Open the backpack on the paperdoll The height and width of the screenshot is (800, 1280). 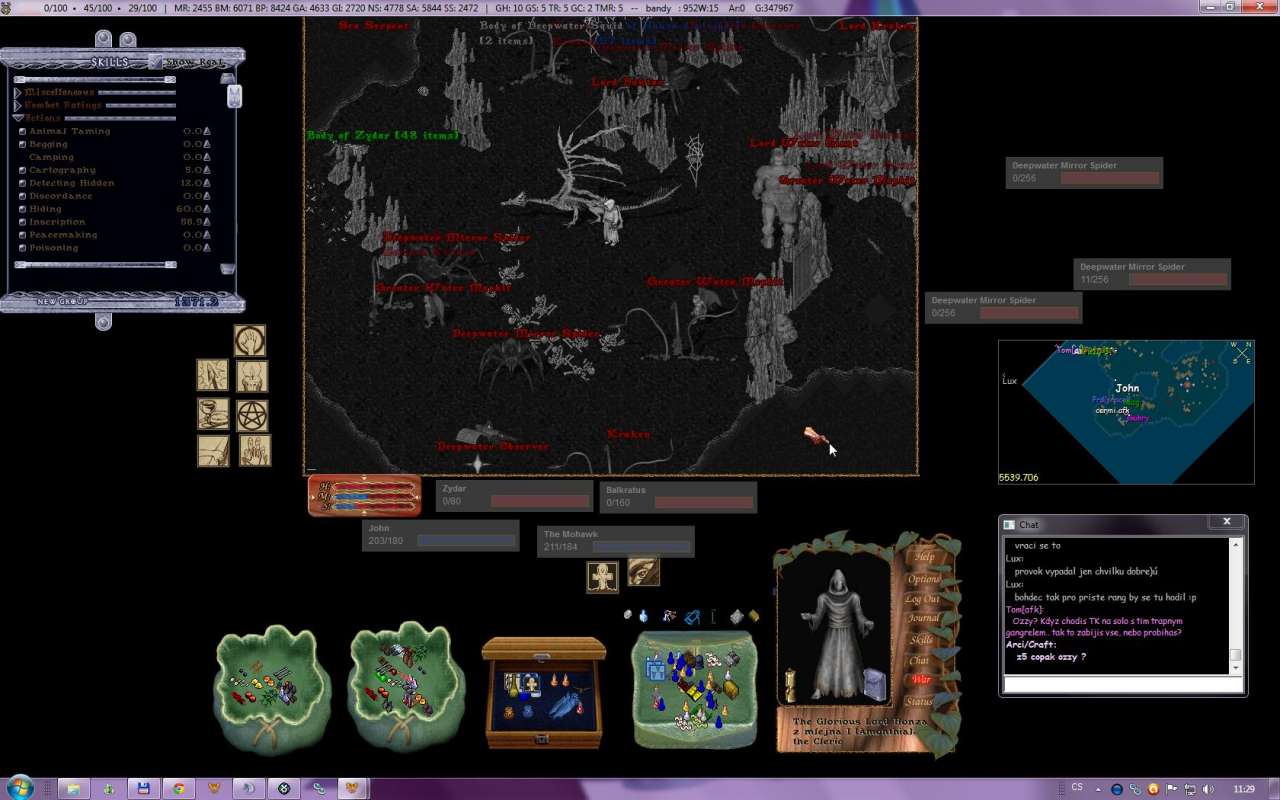tap(873, 685)
